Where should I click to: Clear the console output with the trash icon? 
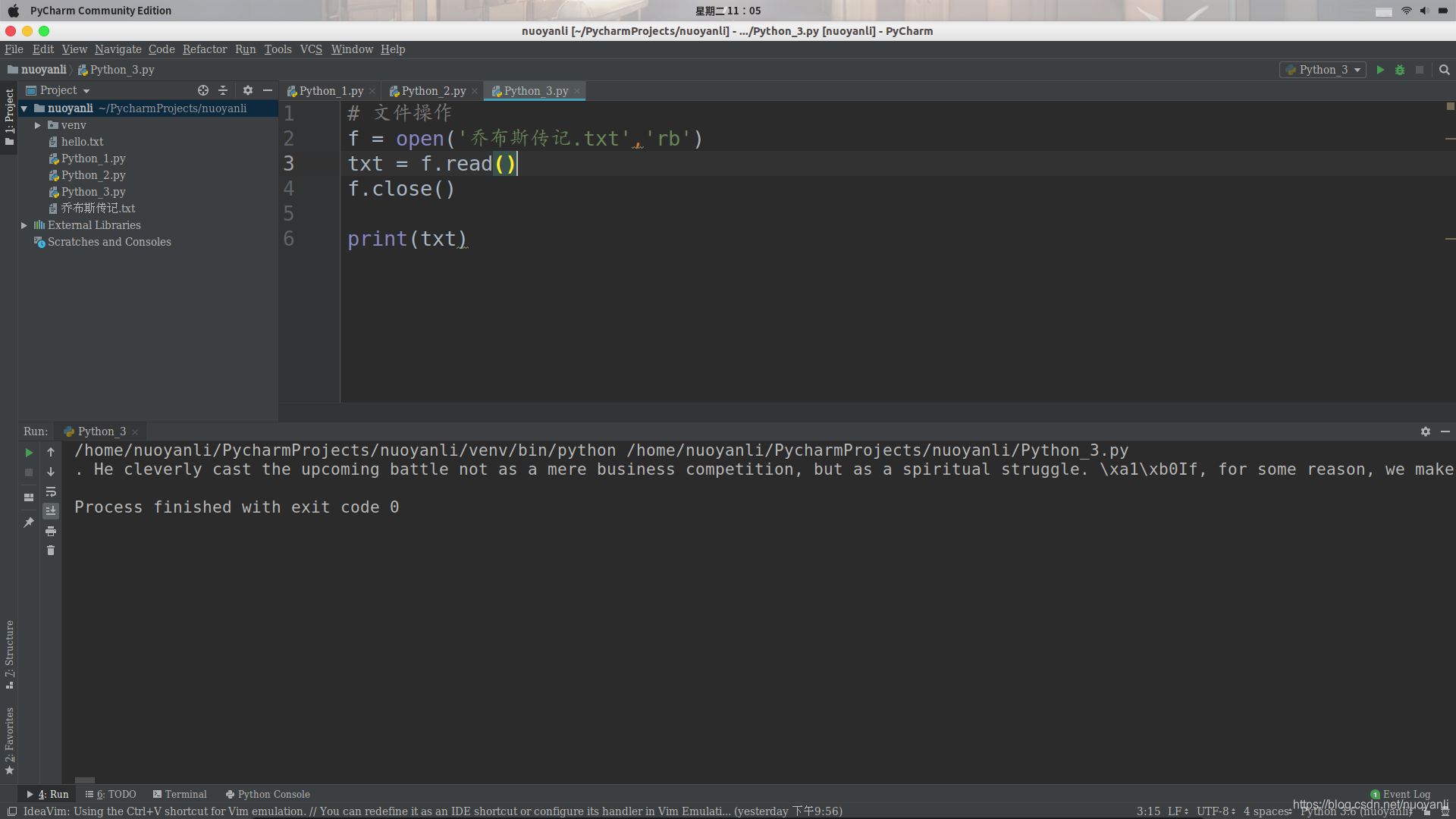[x=51, y=551]
